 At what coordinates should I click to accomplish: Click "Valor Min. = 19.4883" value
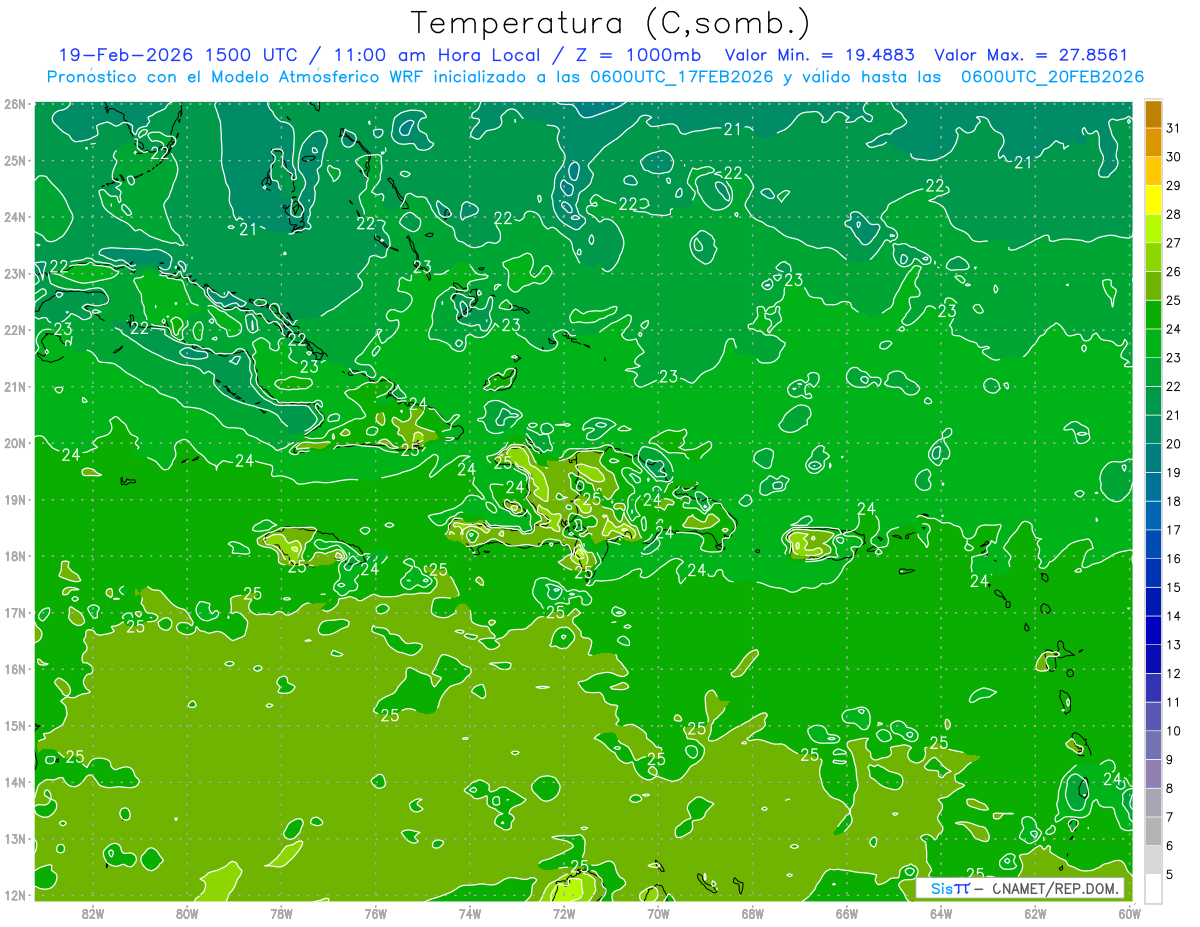822,55
